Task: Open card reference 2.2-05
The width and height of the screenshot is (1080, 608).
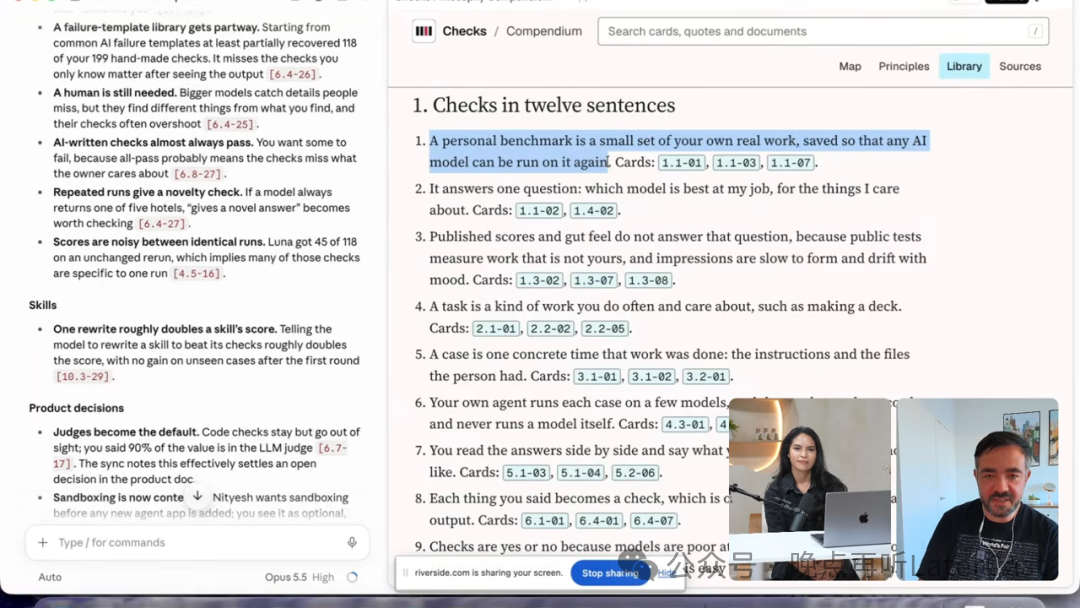Action: (x=604, y=328)
